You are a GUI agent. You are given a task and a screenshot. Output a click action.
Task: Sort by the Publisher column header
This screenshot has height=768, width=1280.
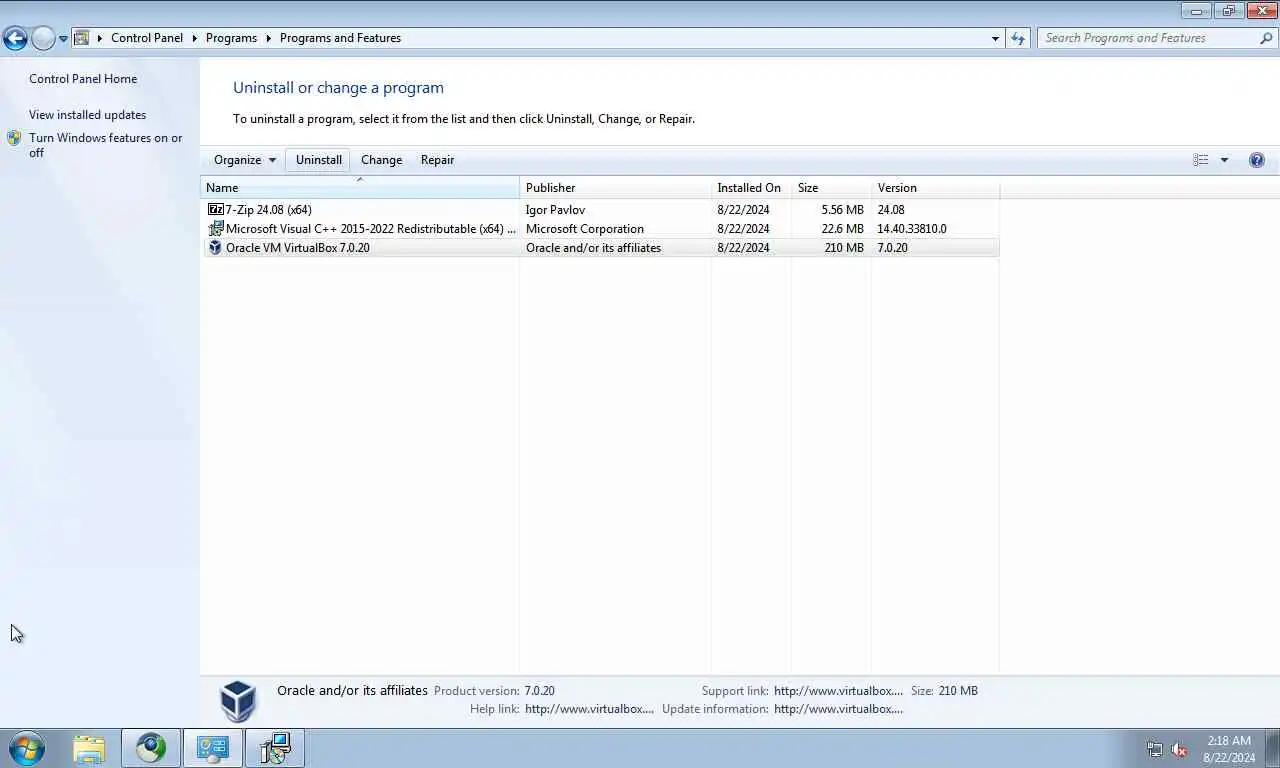[x=615, y=188]
